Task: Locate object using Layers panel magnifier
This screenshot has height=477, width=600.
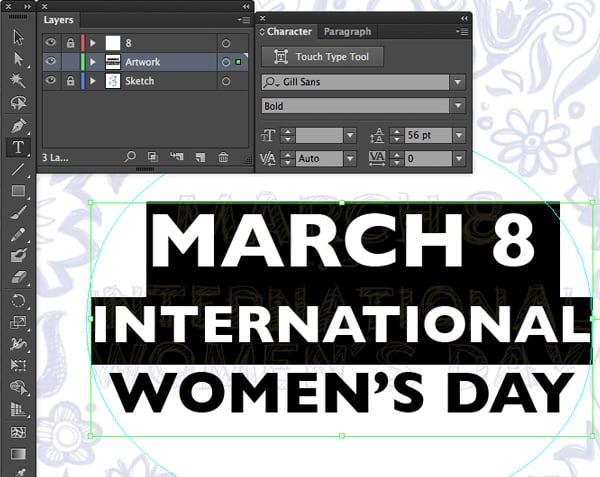Action: pyautogui.click(x=130, y=156)
